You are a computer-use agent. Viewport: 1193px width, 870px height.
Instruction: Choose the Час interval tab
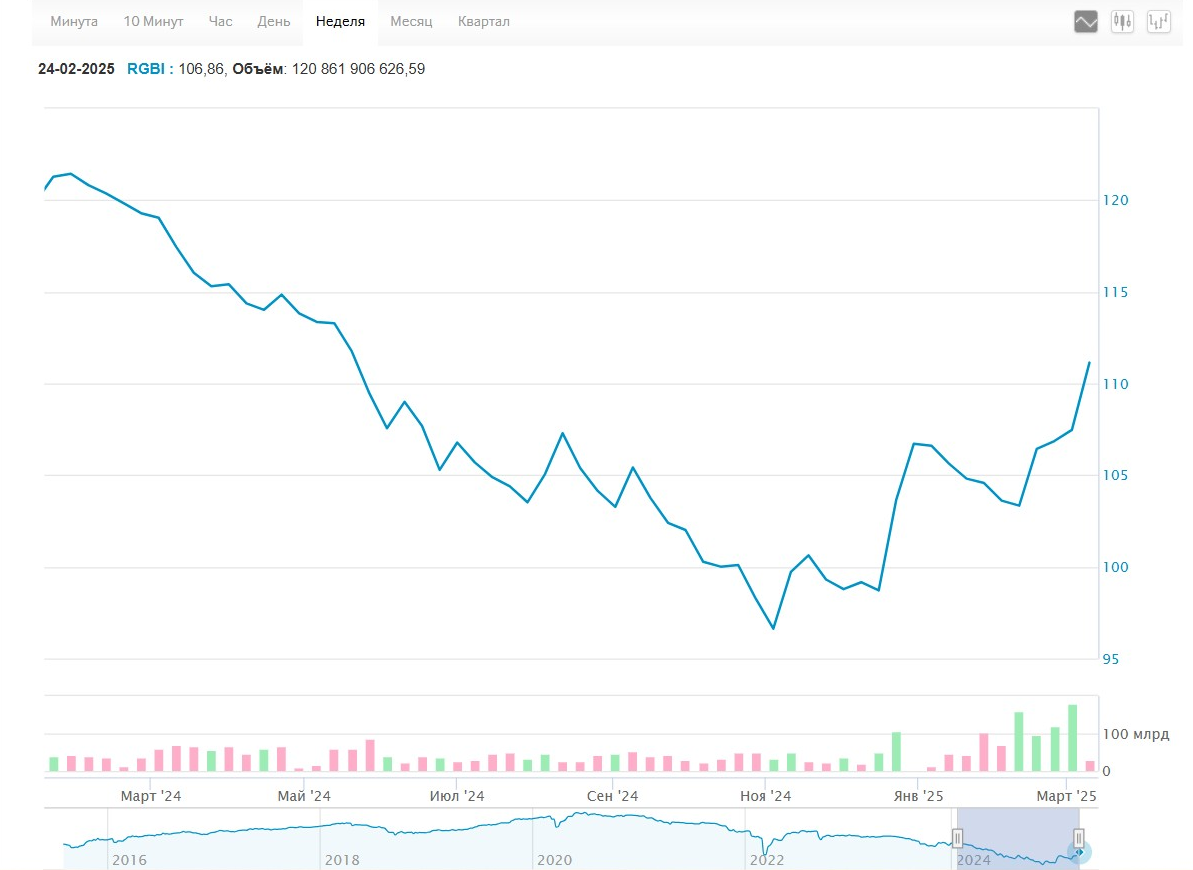(221, 21)
